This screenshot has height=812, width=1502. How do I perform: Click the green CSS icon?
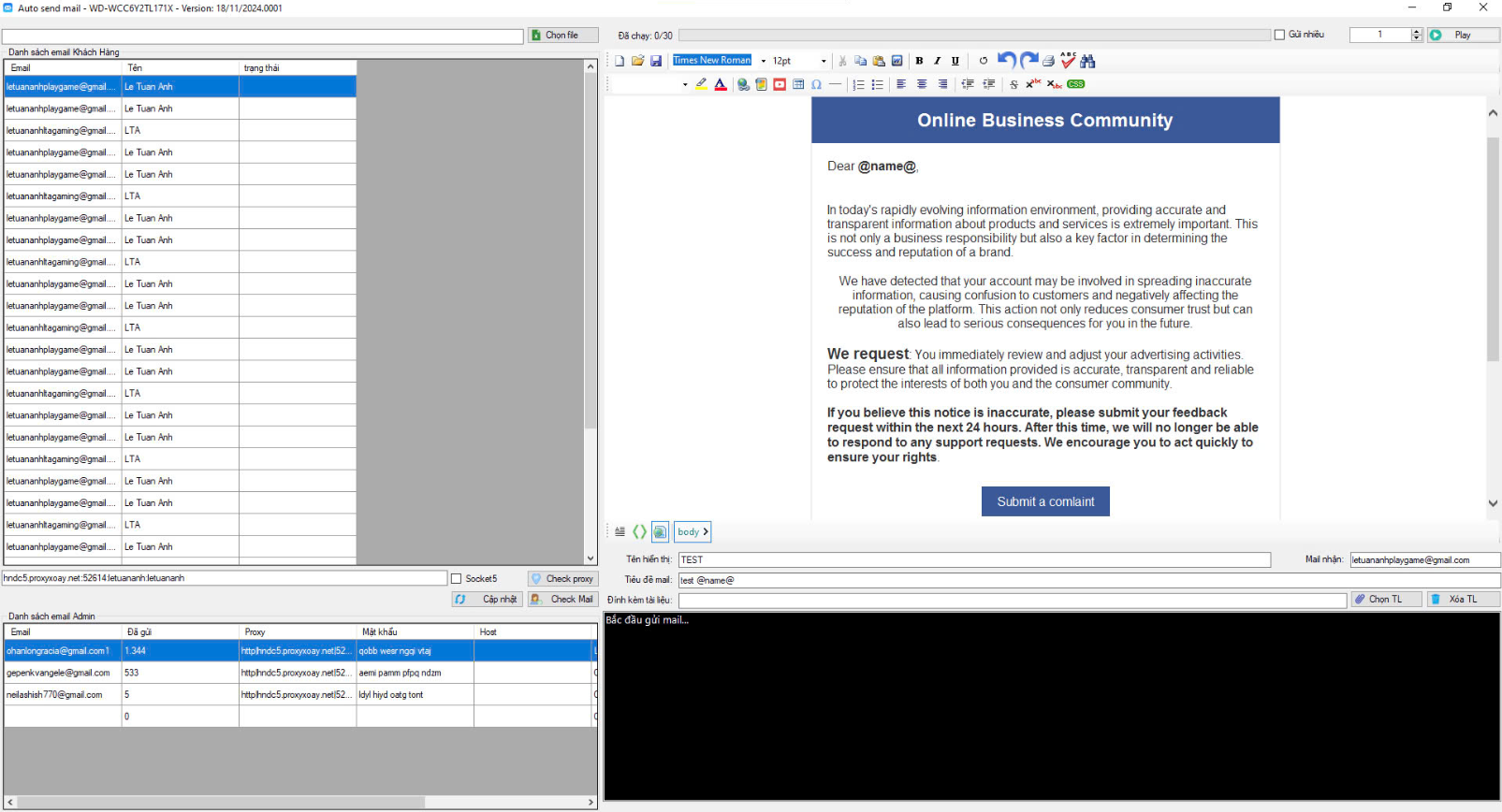coord(1076,84)
